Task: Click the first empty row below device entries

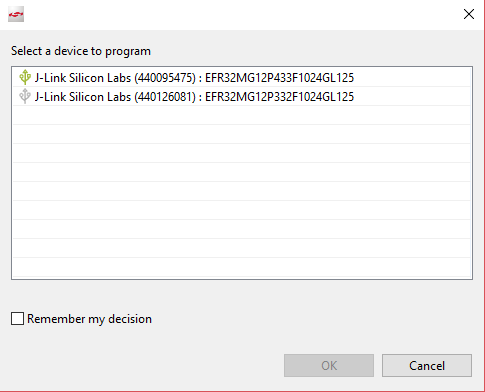Action: (x=242, y=115)
